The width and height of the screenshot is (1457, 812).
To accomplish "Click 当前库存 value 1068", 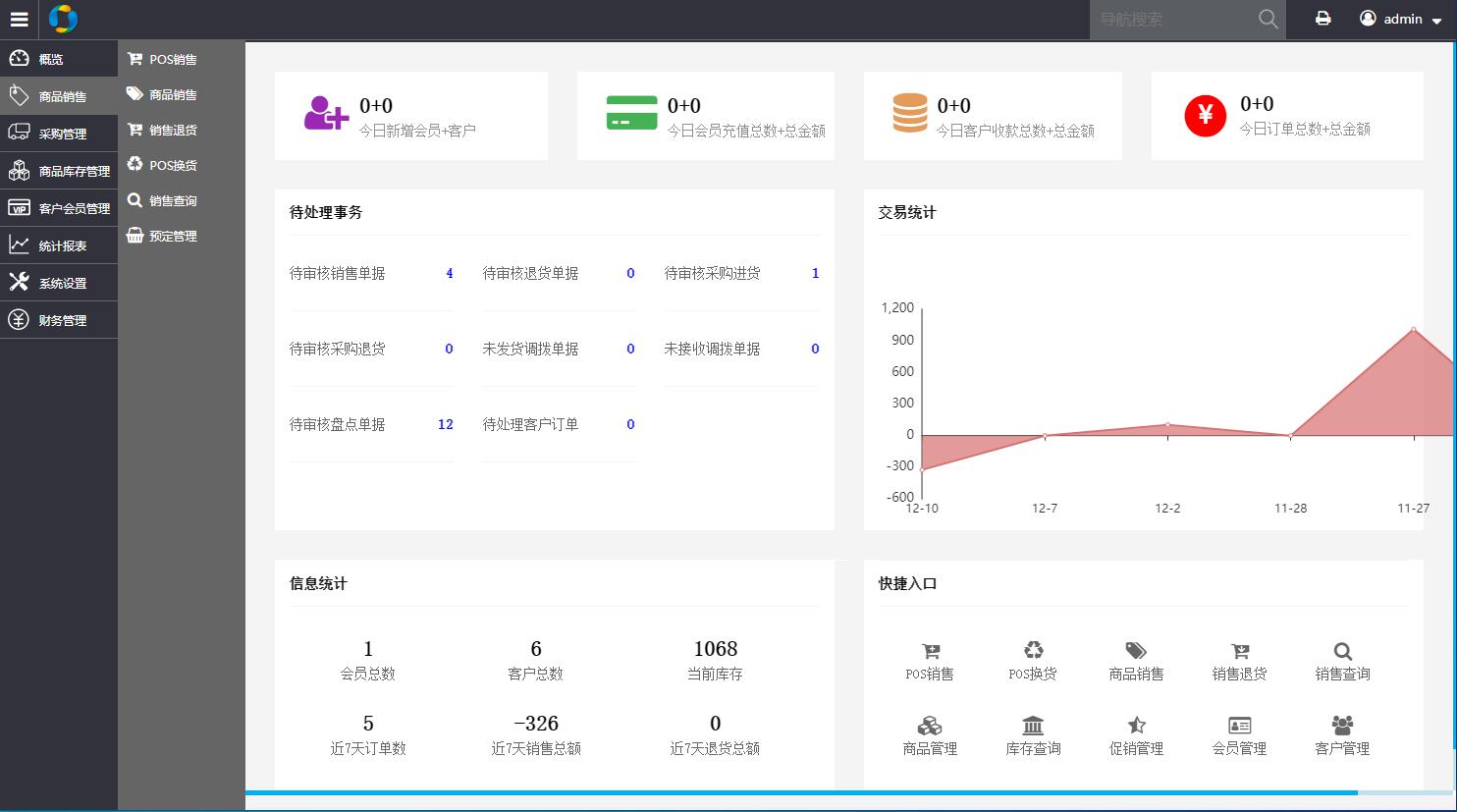I will pos(716,649).
